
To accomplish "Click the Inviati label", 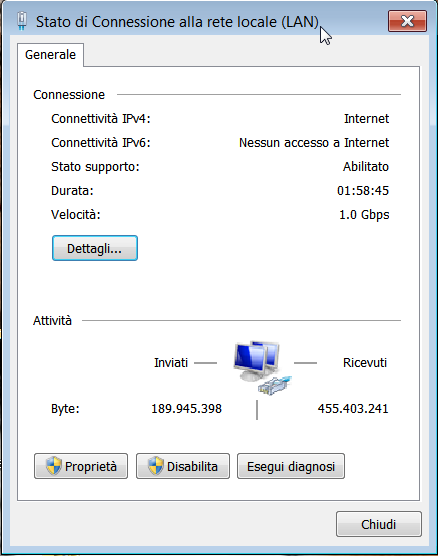I will click(171, 363).
